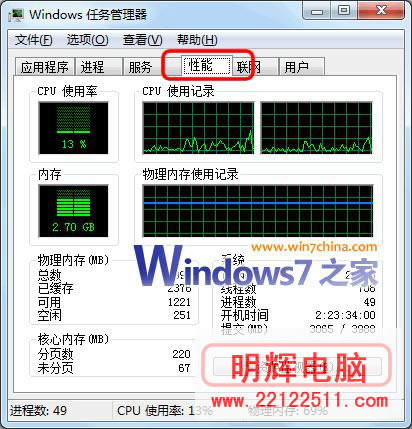
Task: Open the 查看(V) menu
Action: 142,40
